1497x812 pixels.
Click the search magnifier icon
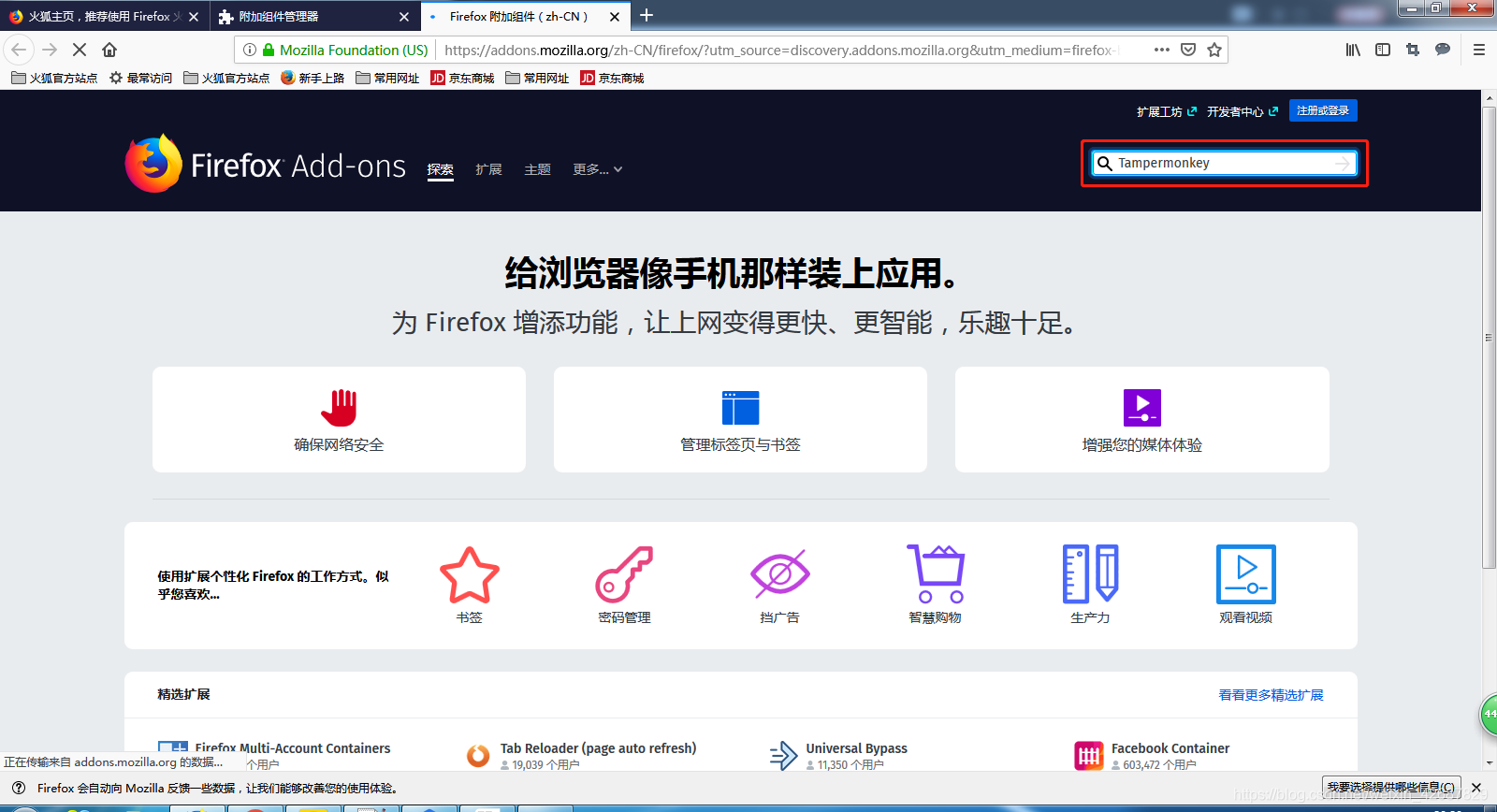click(1105, 164)
